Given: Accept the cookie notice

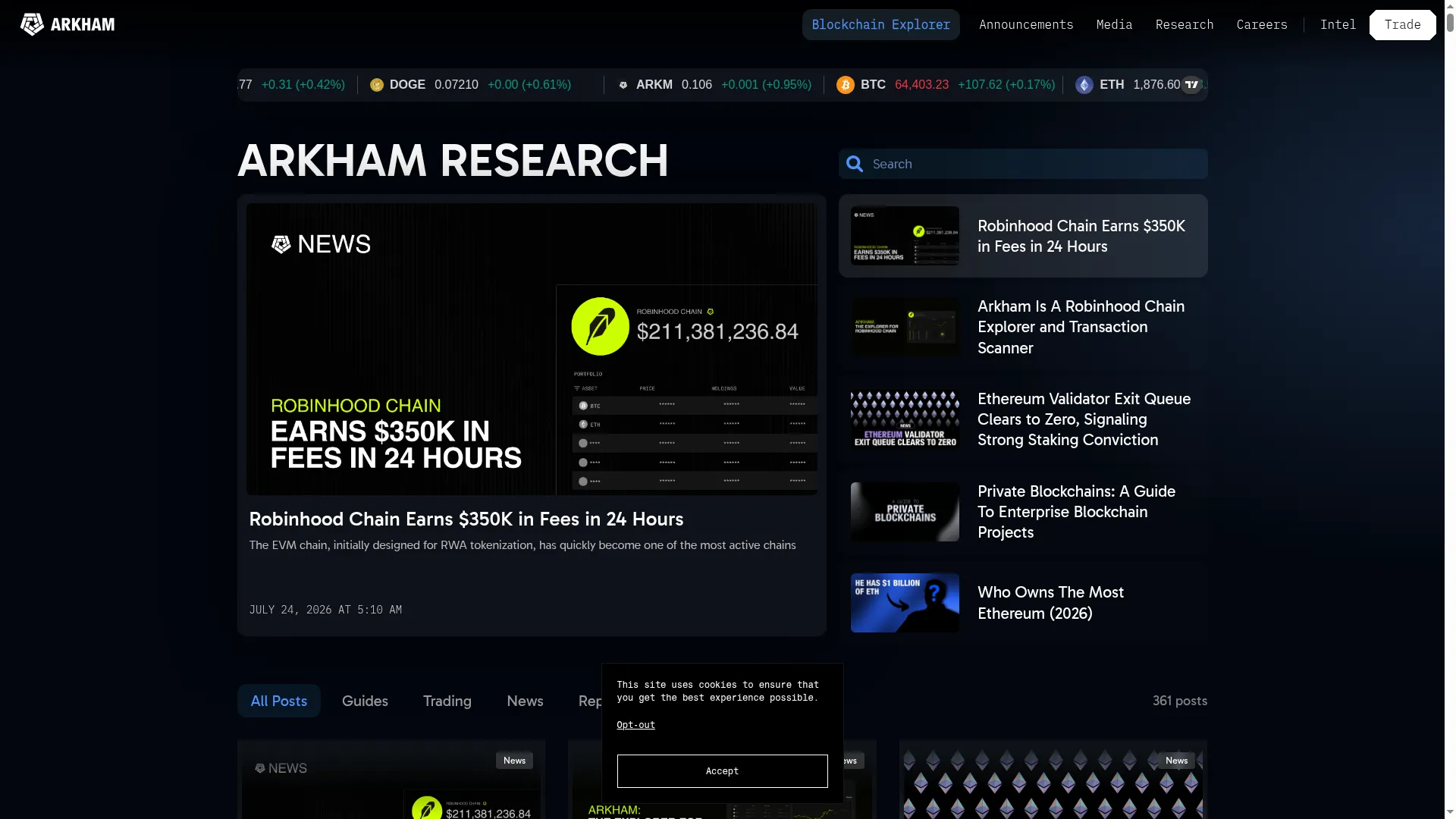Looking at the screenshot, I should click(722, 770).
